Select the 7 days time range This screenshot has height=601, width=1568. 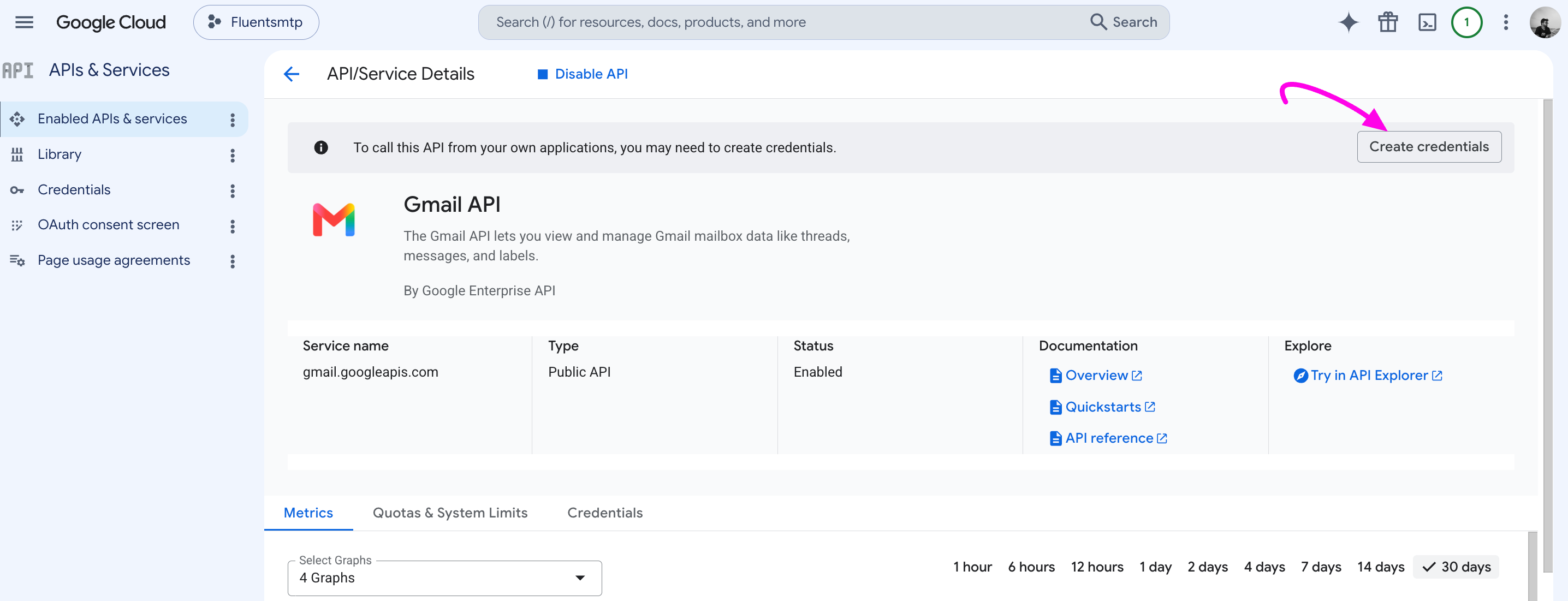click(x=1321, y=567)
